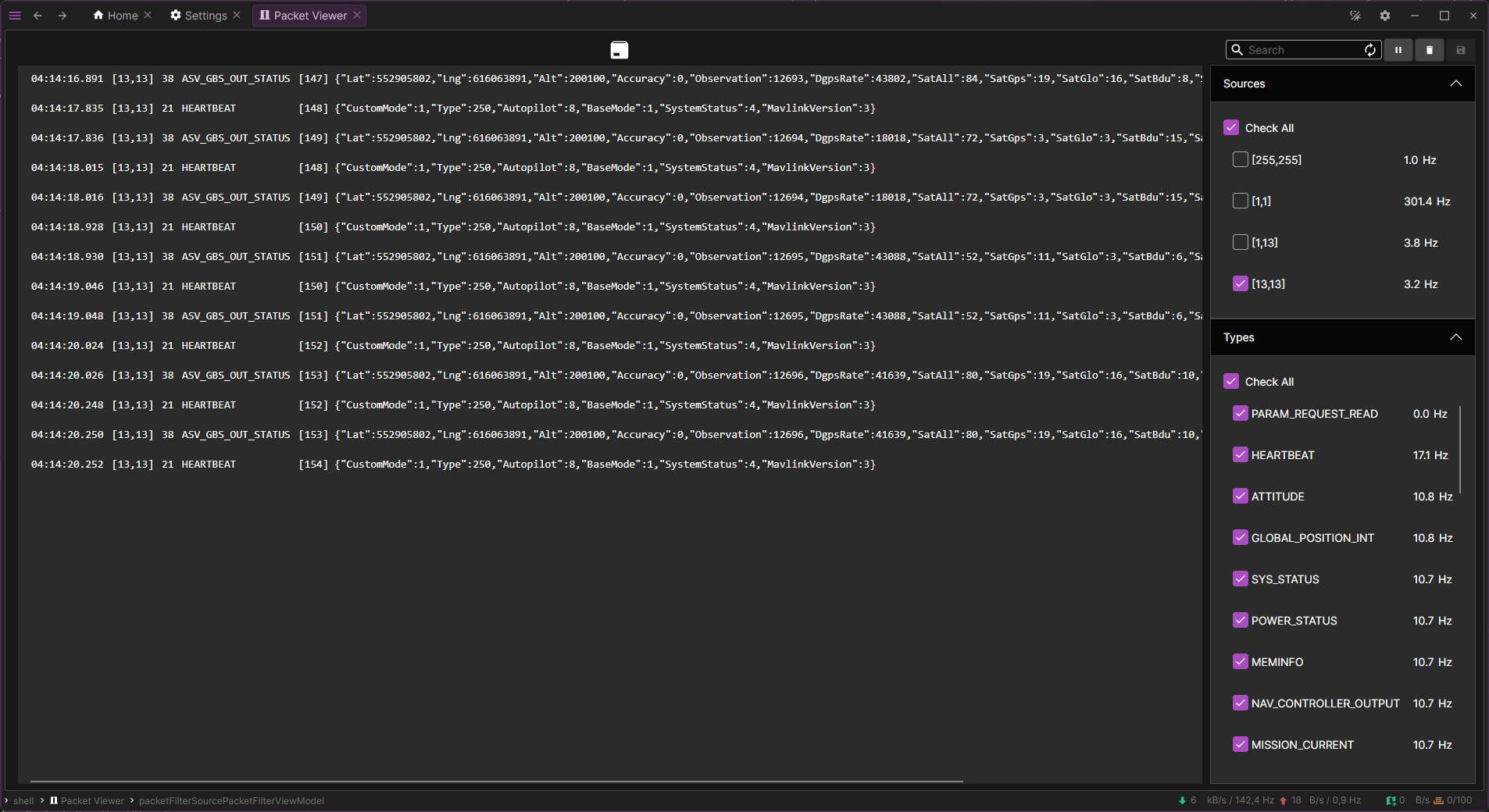1489x812 pixels.
Task: Uncheck the ATTITUDE type filter
Action: (x=1241, y=496)
